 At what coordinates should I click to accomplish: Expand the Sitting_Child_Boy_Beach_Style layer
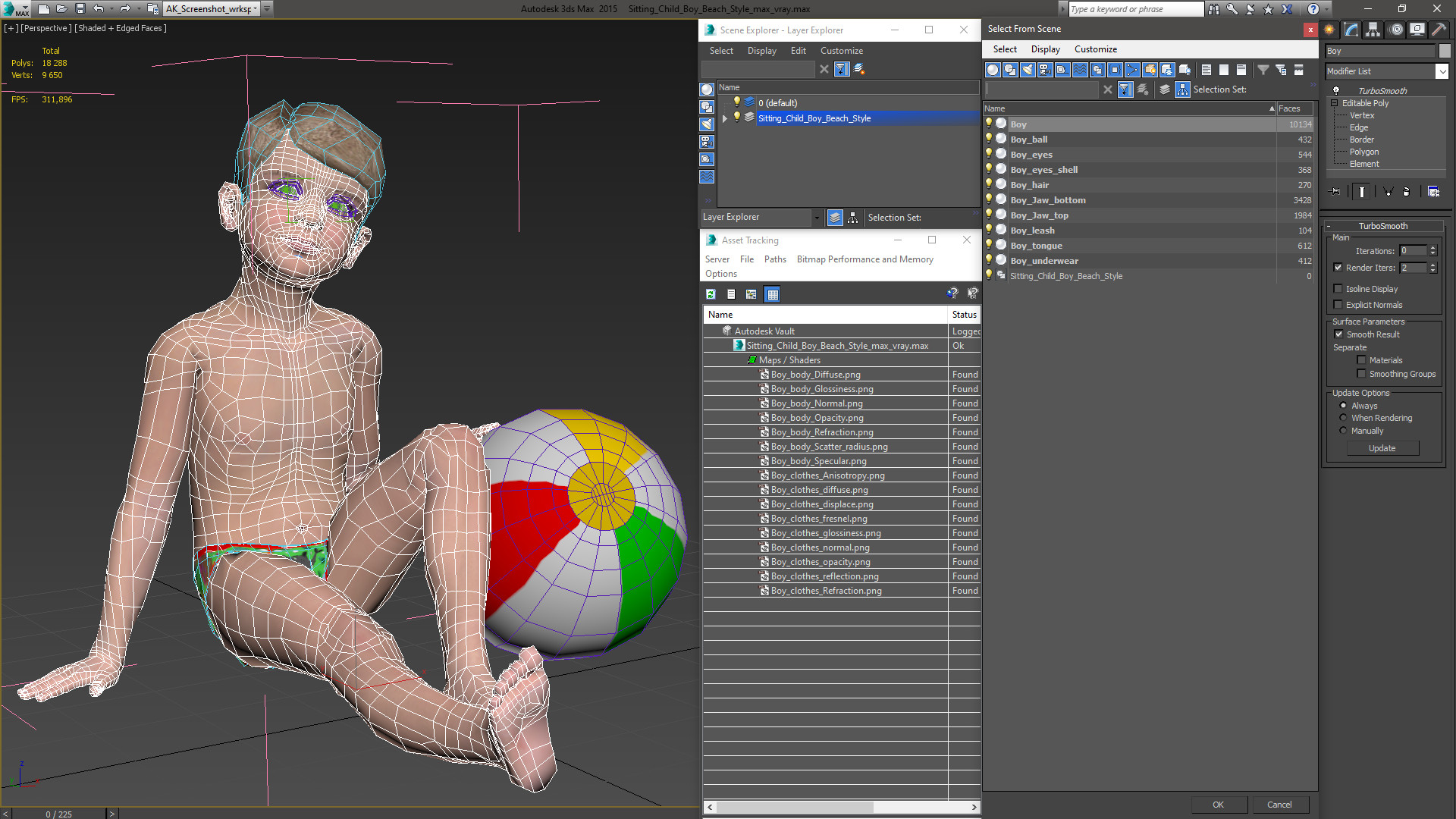tap(724, 118)
